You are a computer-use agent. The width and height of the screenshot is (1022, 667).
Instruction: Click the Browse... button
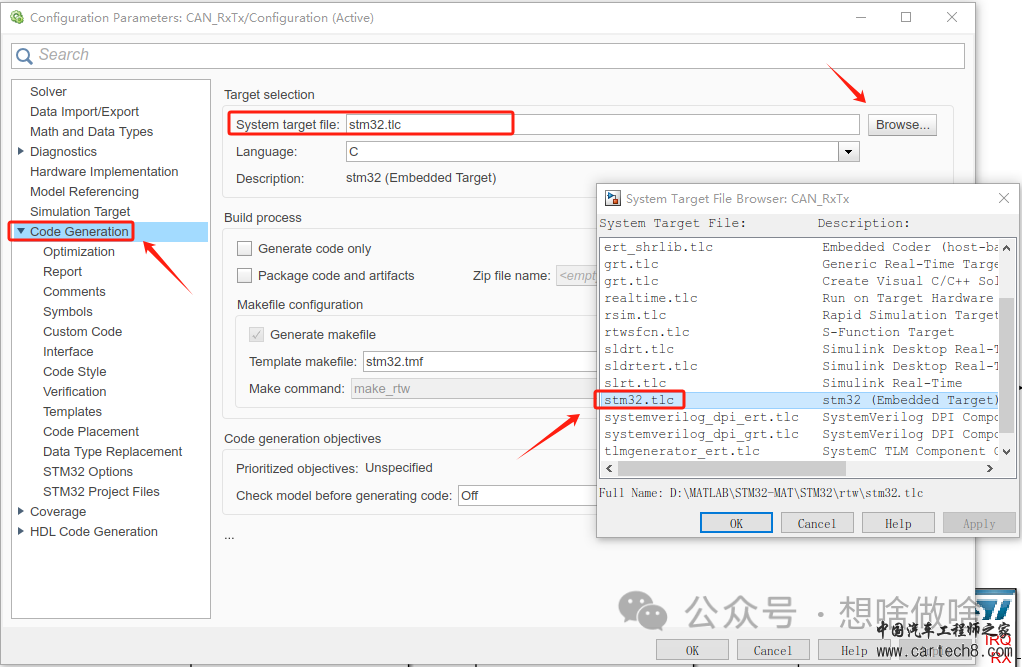pos(902,125)
